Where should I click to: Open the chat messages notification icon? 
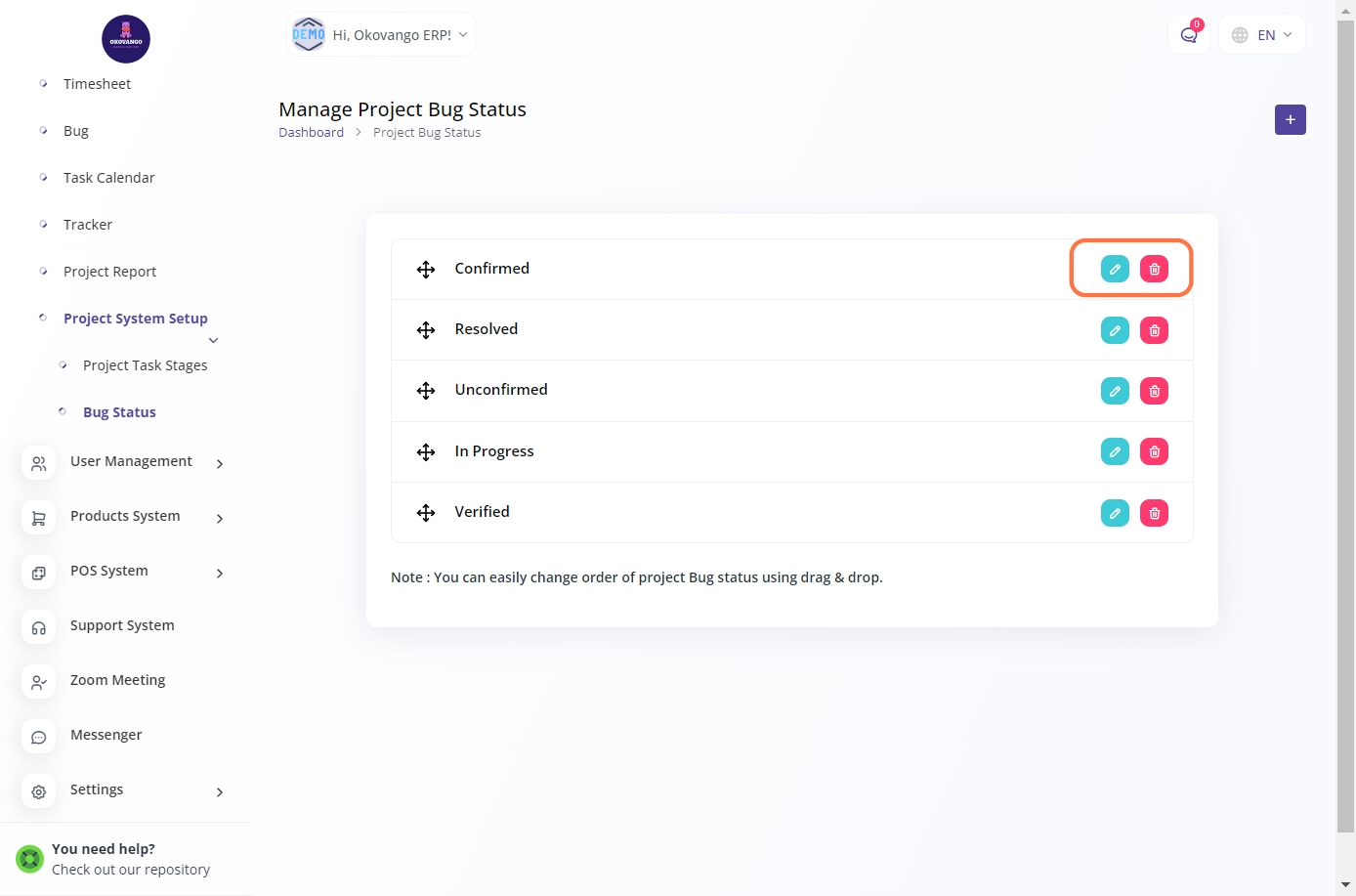[1188, 35]
